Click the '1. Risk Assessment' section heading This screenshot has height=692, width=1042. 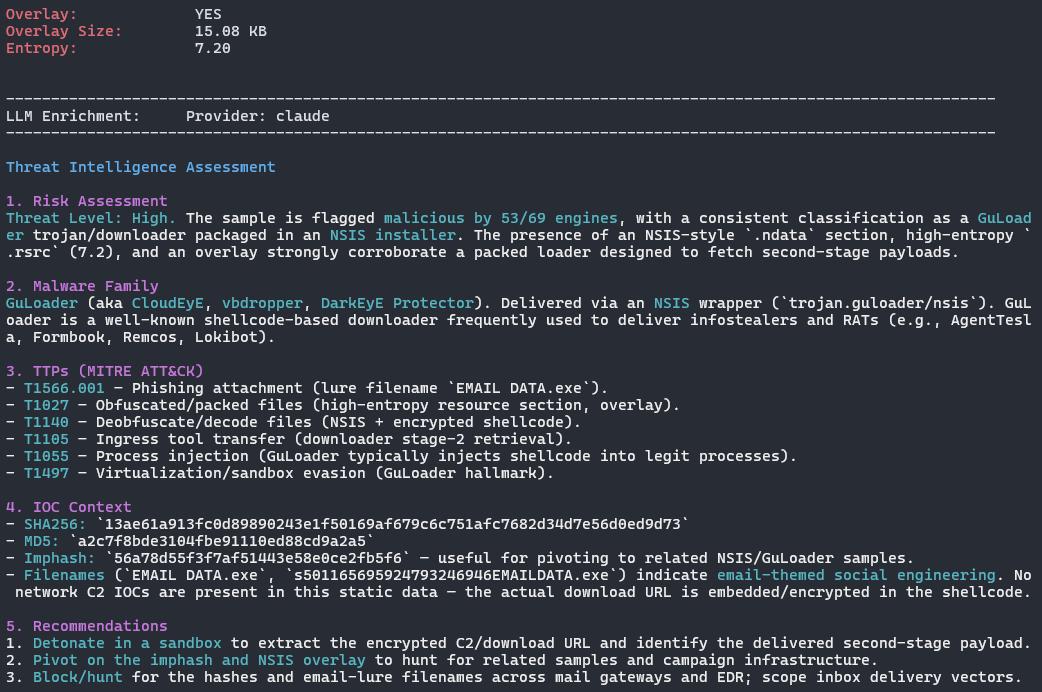[86, 201]
